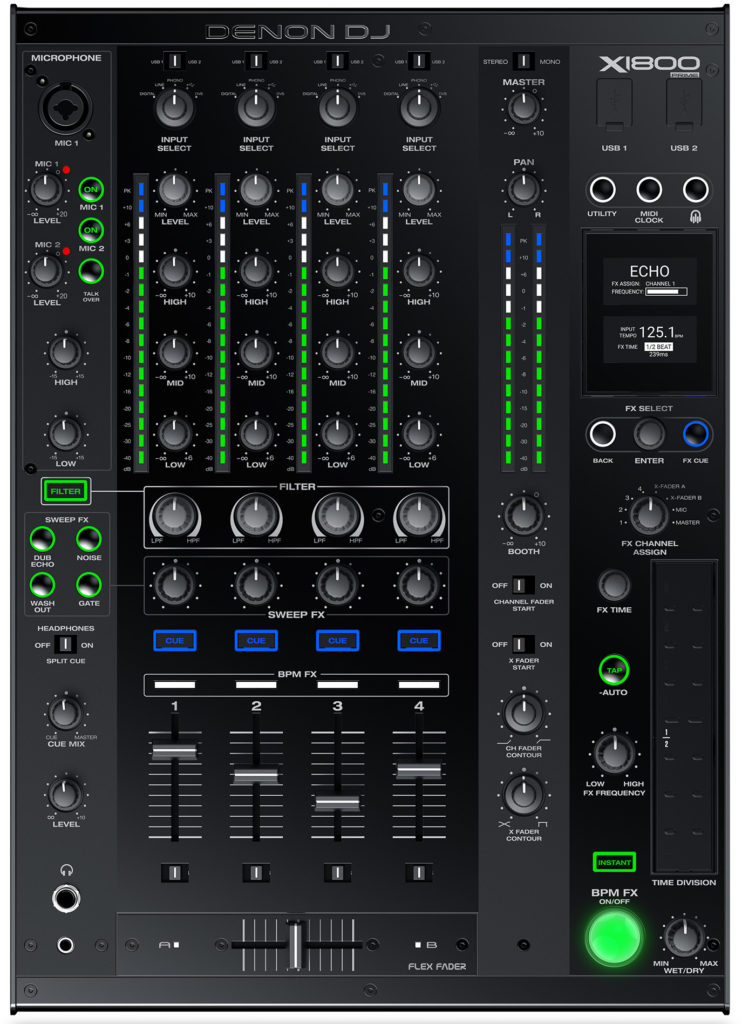This screenshot has width=742, height=1024.
Task: Adjust the Booth level knob
Action: click(523, 515)
